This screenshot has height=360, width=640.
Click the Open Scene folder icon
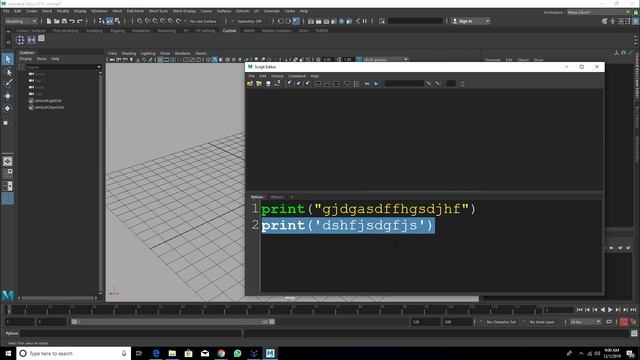click(x=56, y=21)
